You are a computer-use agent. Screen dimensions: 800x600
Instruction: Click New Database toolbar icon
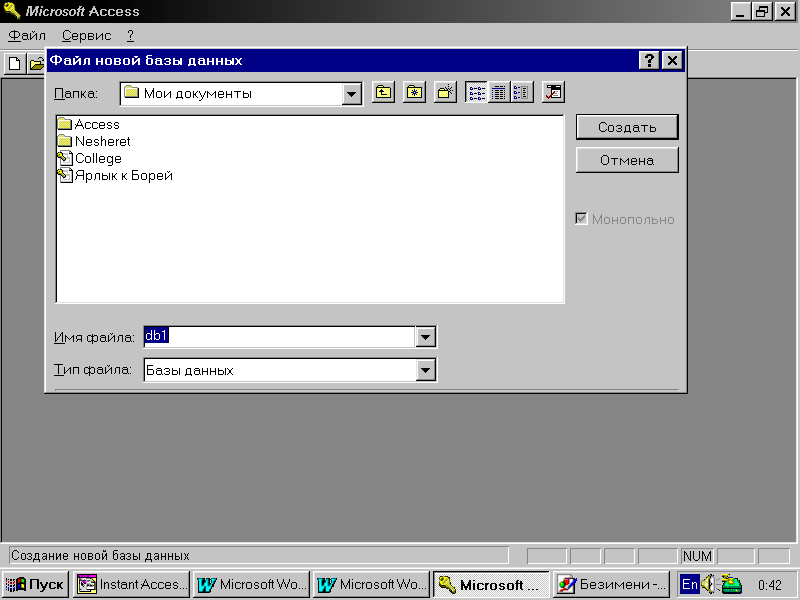tap(15, 64)
